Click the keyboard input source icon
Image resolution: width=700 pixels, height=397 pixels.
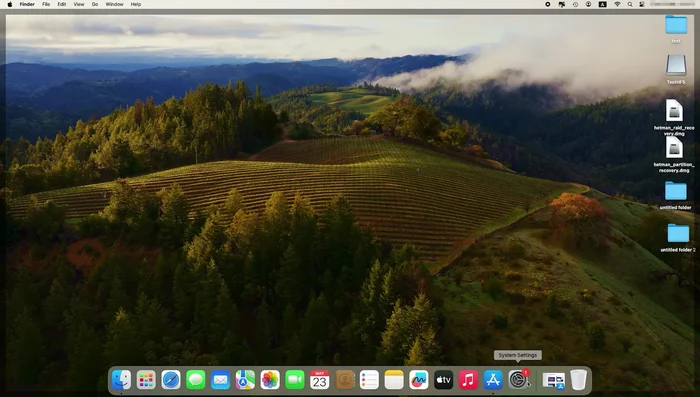tap(603, 4)
